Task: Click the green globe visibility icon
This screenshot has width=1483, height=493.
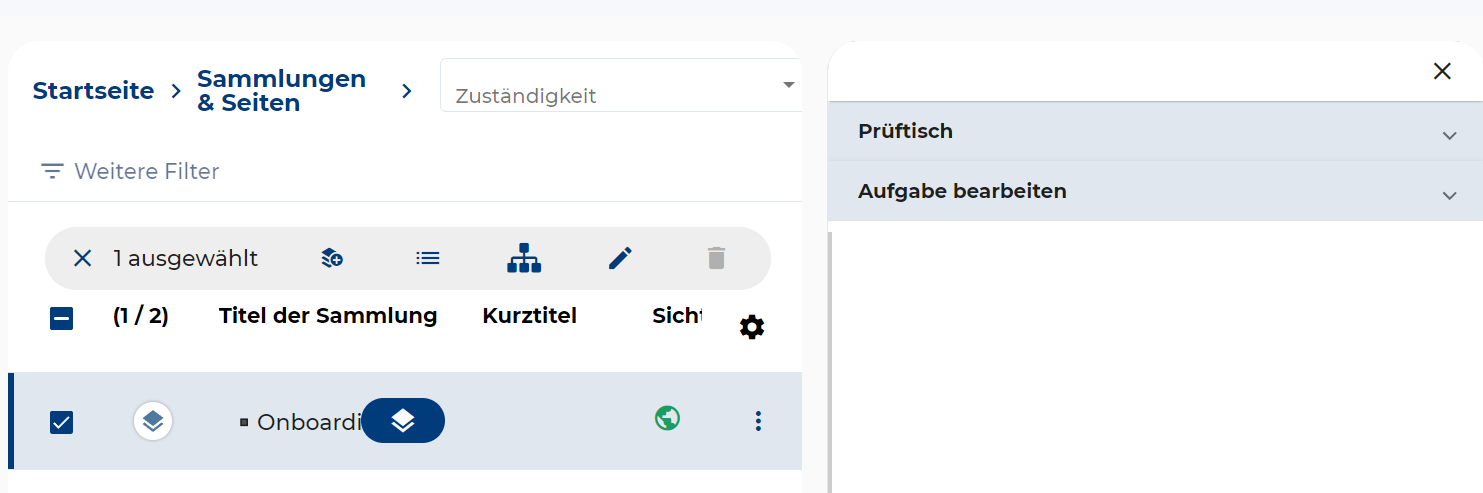Action: pos(667,418)
